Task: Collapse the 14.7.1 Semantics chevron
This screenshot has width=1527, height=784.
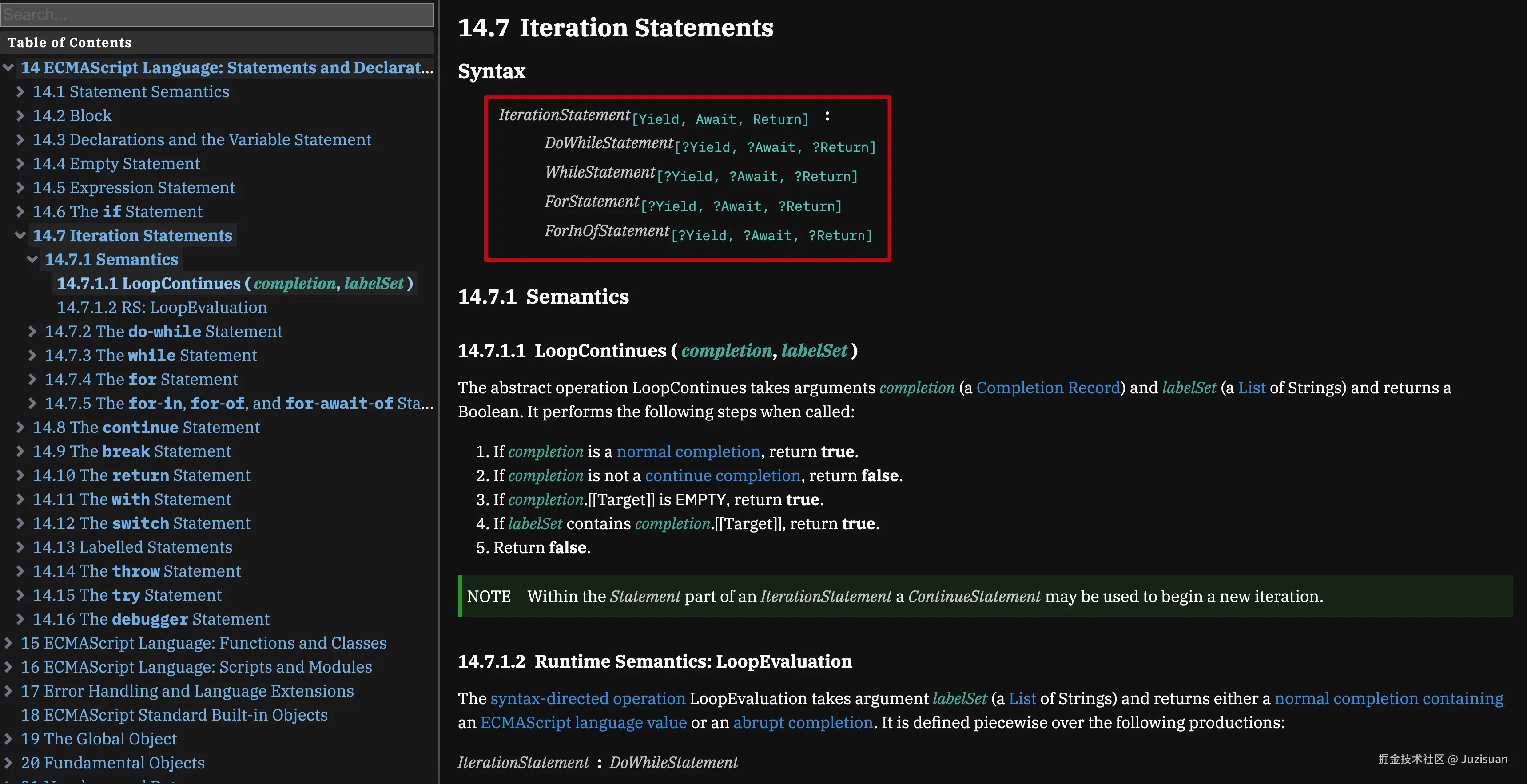Action: [x=32, y=260]
